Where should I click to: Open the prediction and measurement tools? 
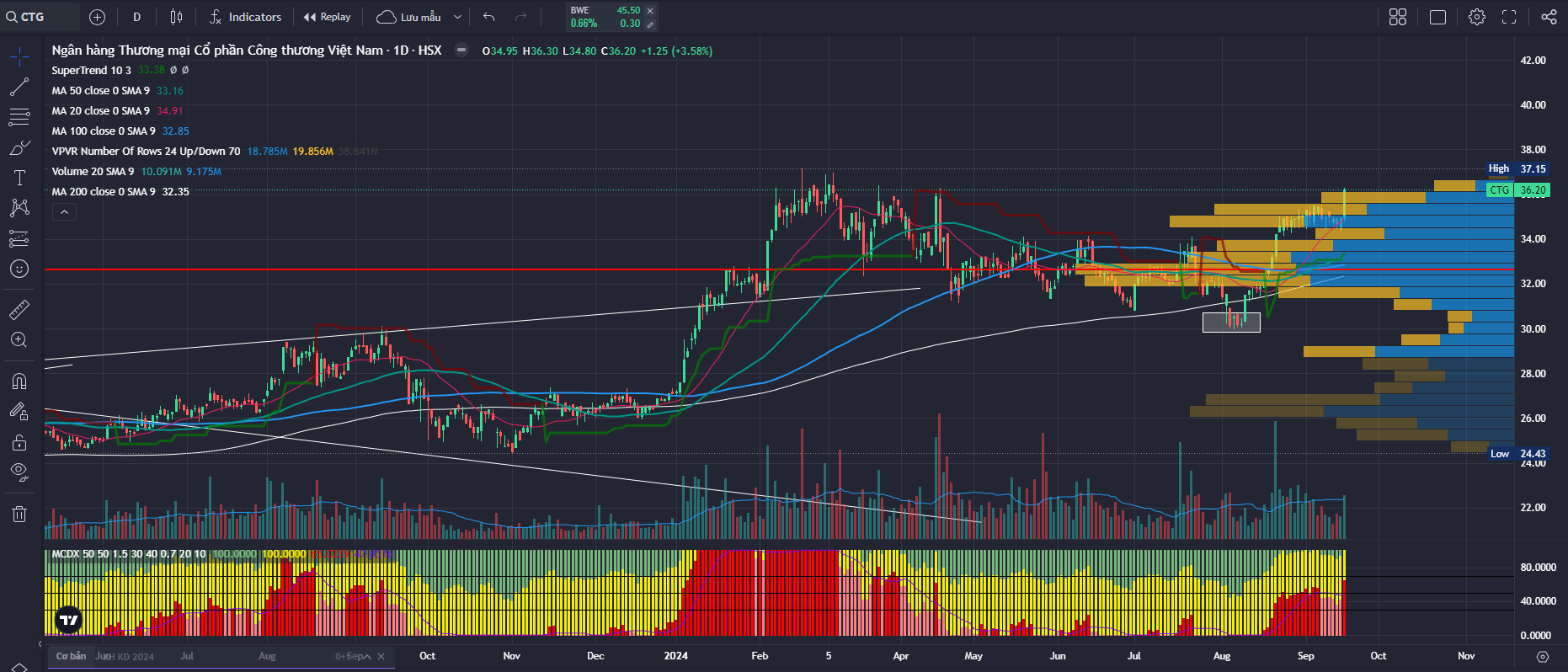(x=19, y=239)
